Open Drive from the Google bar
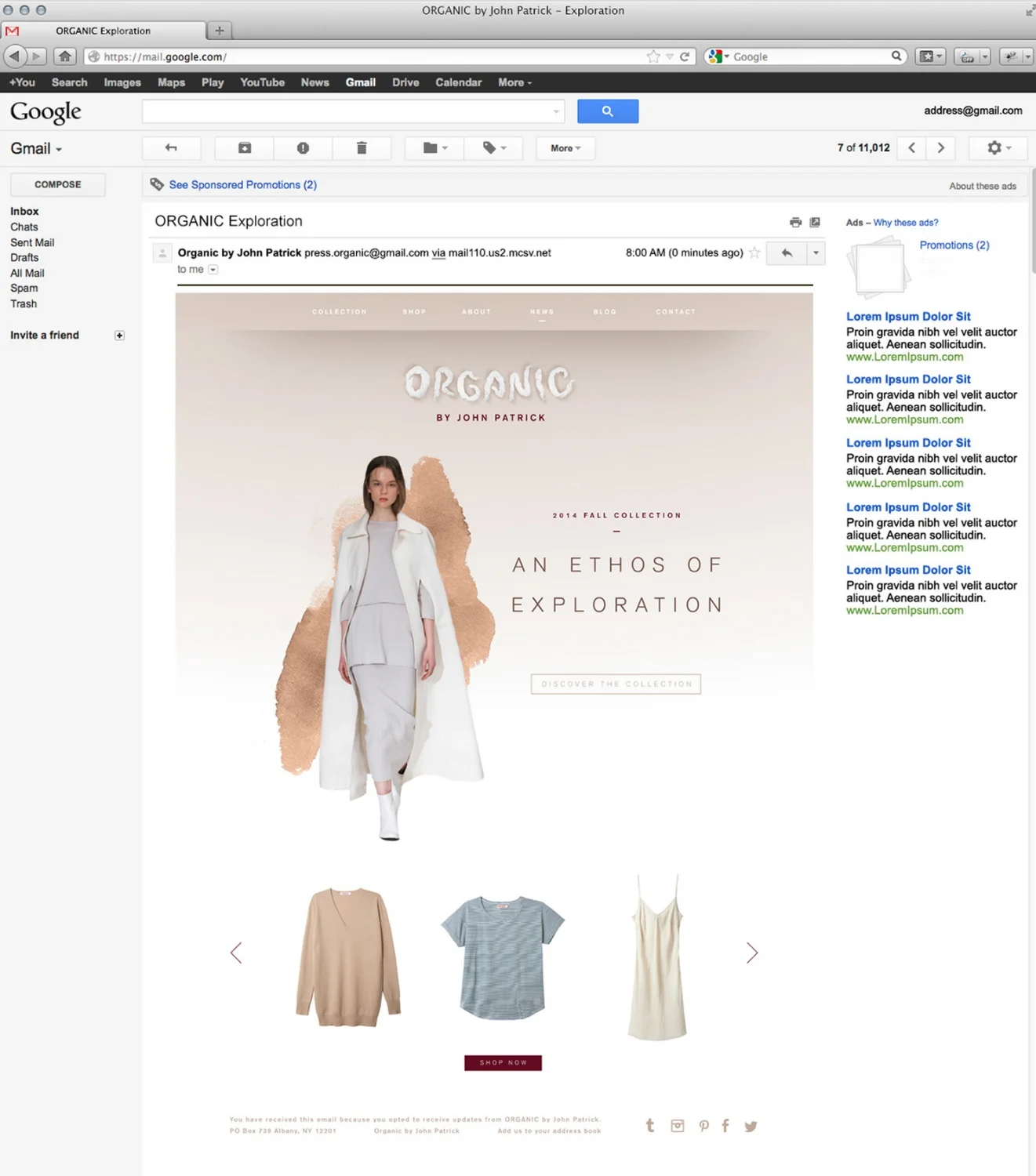 pyautogui.click(x=405, y=82)
